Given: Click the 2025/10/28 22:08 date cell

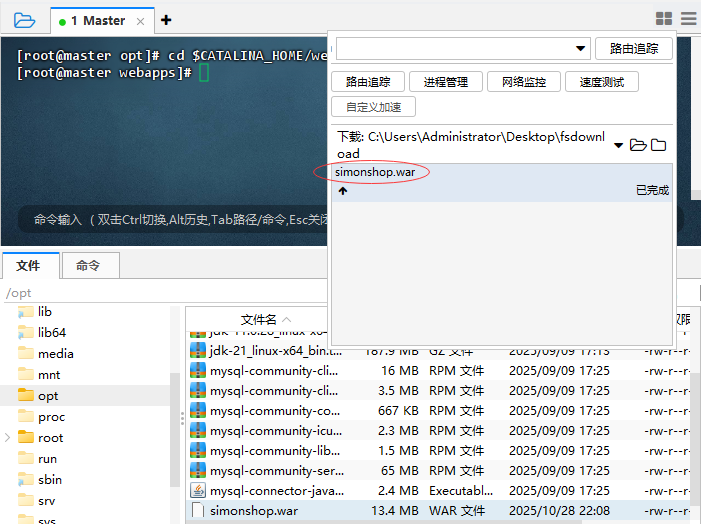Looking at the screenshot, I should point(559,511).
